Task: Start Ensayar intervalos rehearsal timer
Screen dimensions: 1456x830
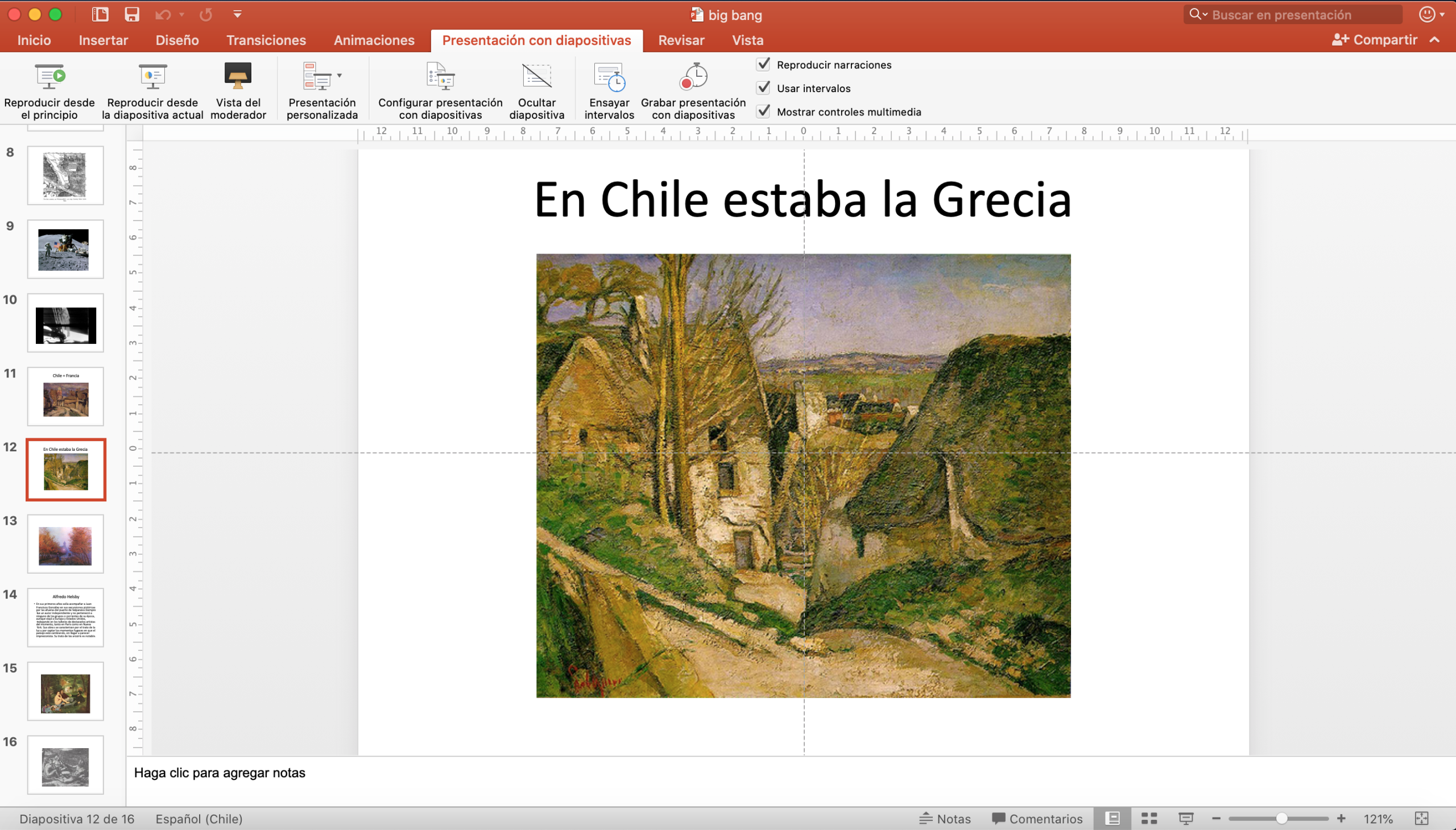Action: tap(609, 77)
